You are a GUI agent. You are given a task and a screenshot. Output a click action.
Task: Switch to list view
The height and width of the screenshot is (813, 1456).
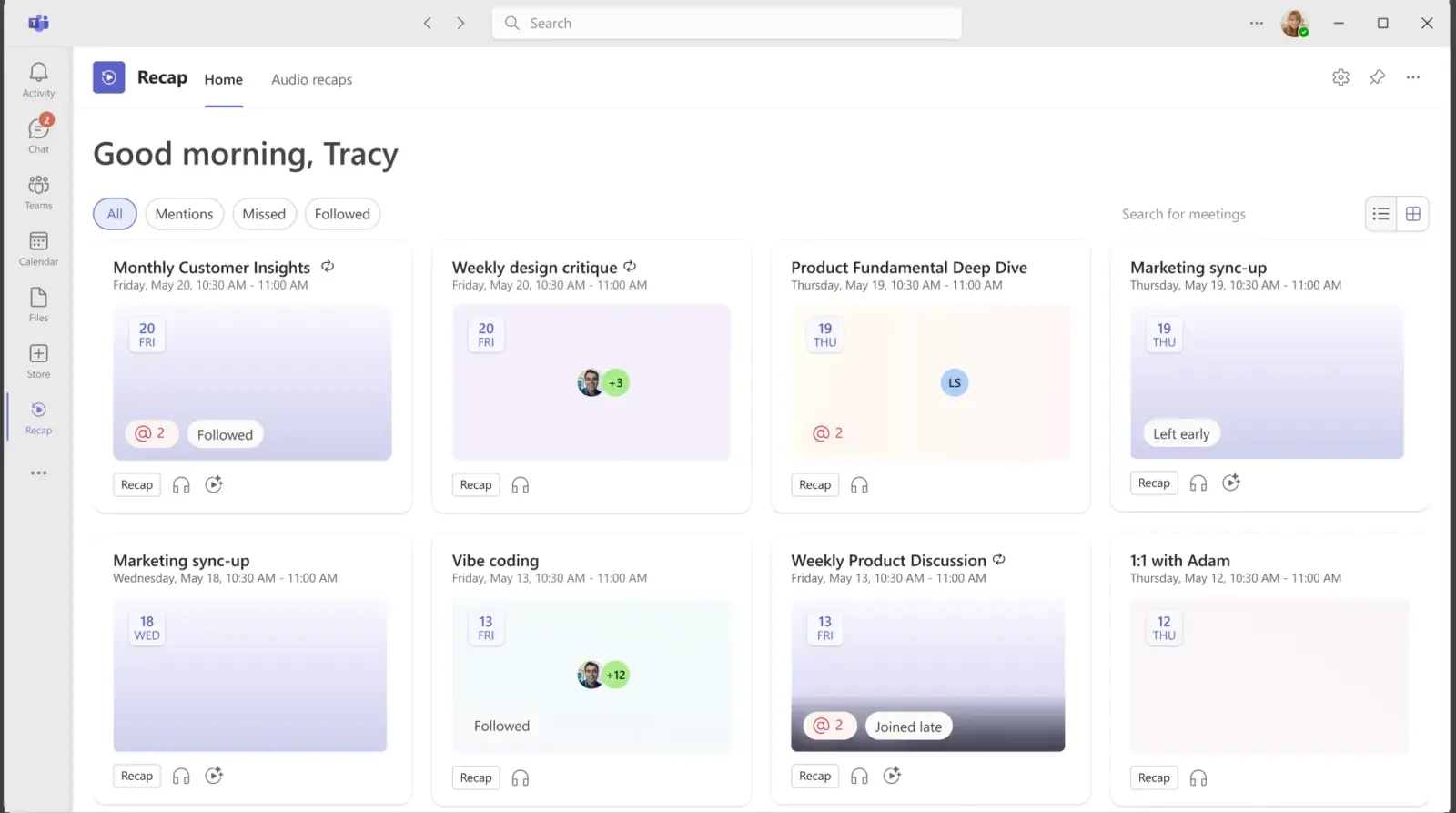point(1381,214)
